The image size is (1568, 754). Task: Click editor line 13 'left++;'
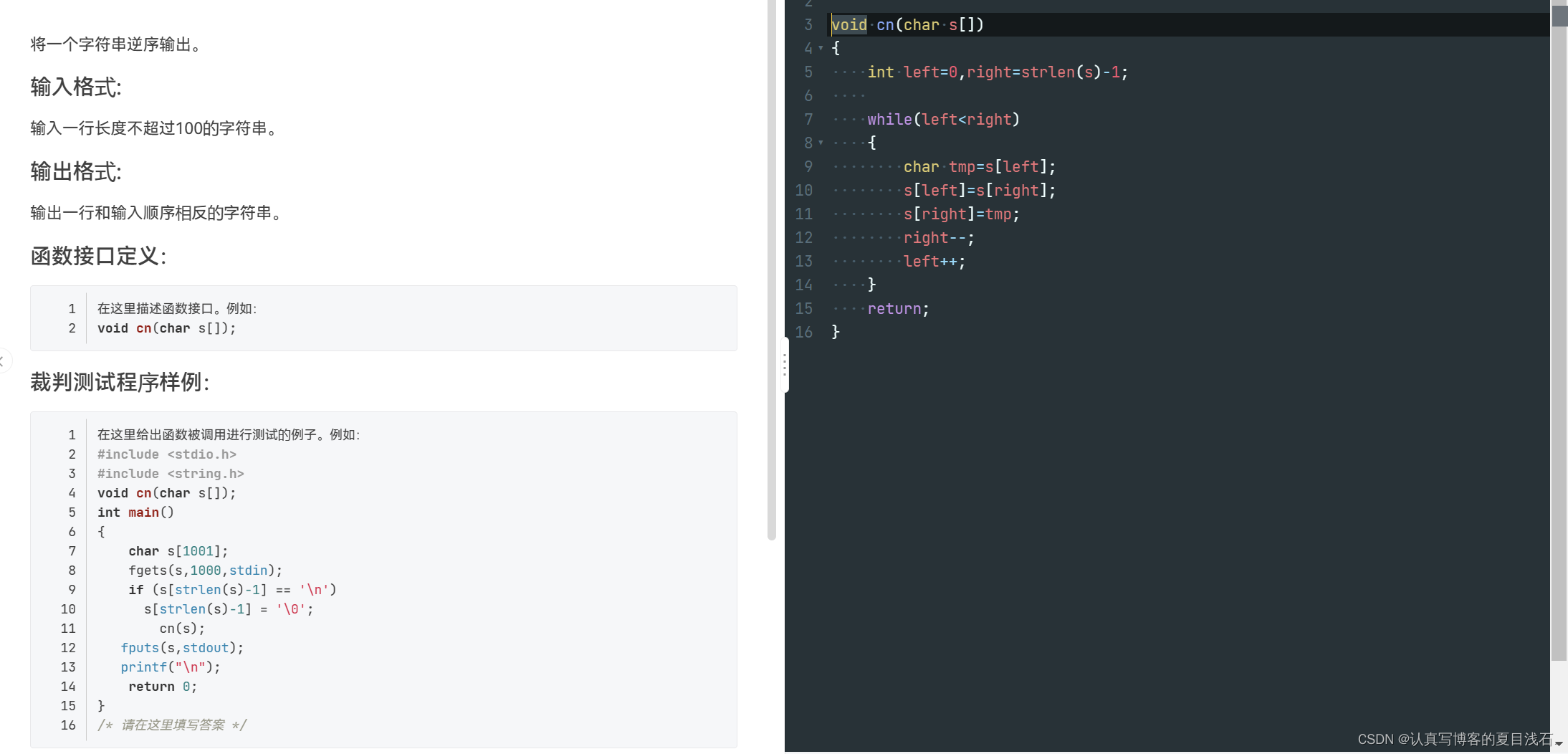(x=934, y=262)
